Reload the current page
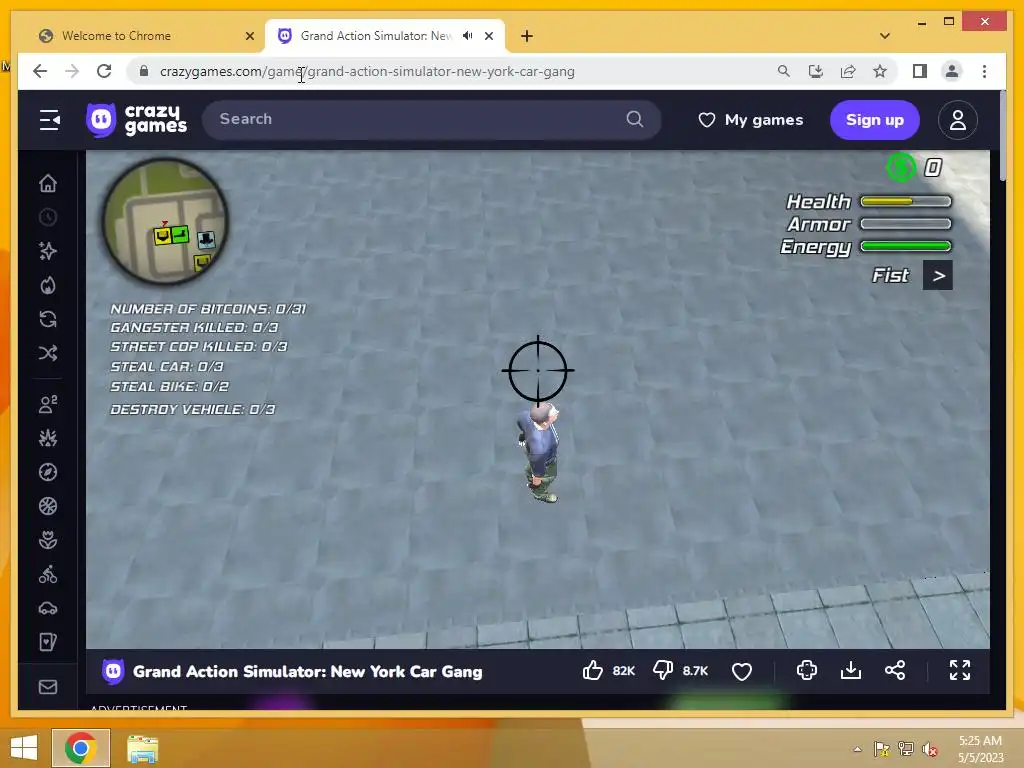Screen dimensions: 1024x768 tap(104, 71)
